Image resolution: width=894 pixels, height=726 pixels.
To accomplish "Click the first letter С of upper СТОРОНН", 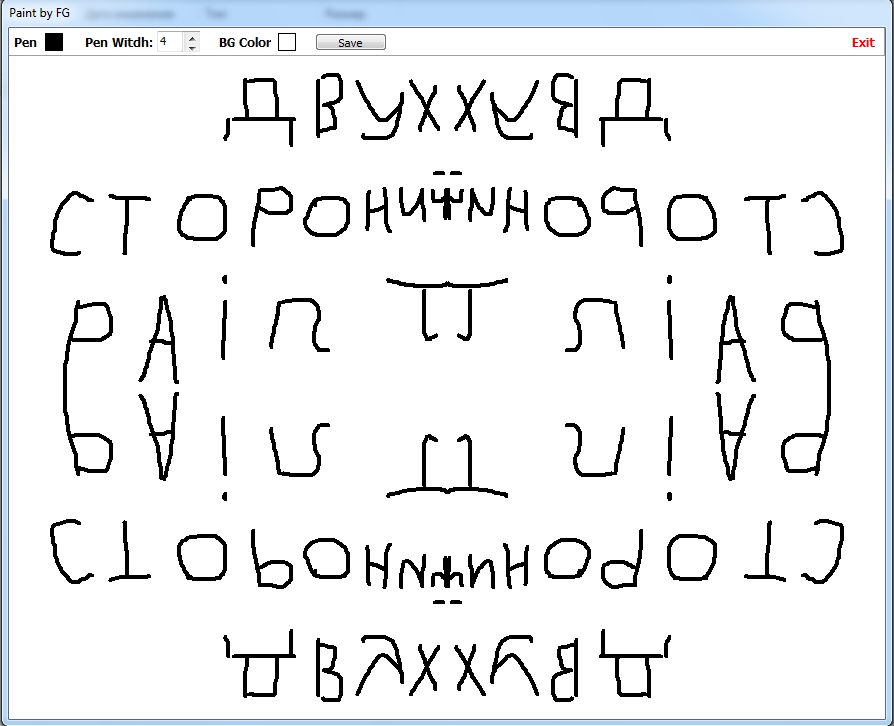I will 68,222.
